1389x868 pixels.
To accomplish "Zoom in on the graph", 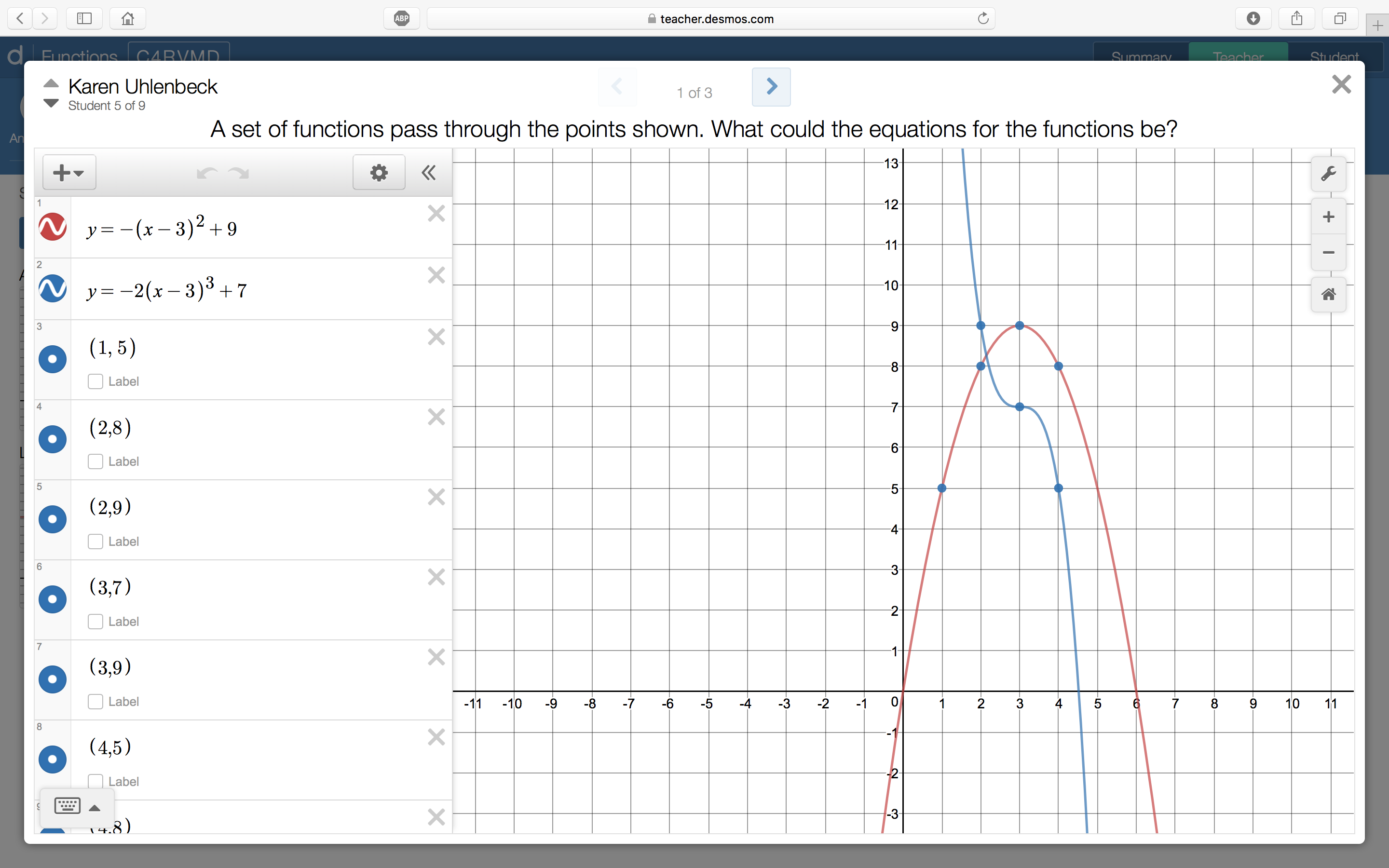I will pos(1328,217).
